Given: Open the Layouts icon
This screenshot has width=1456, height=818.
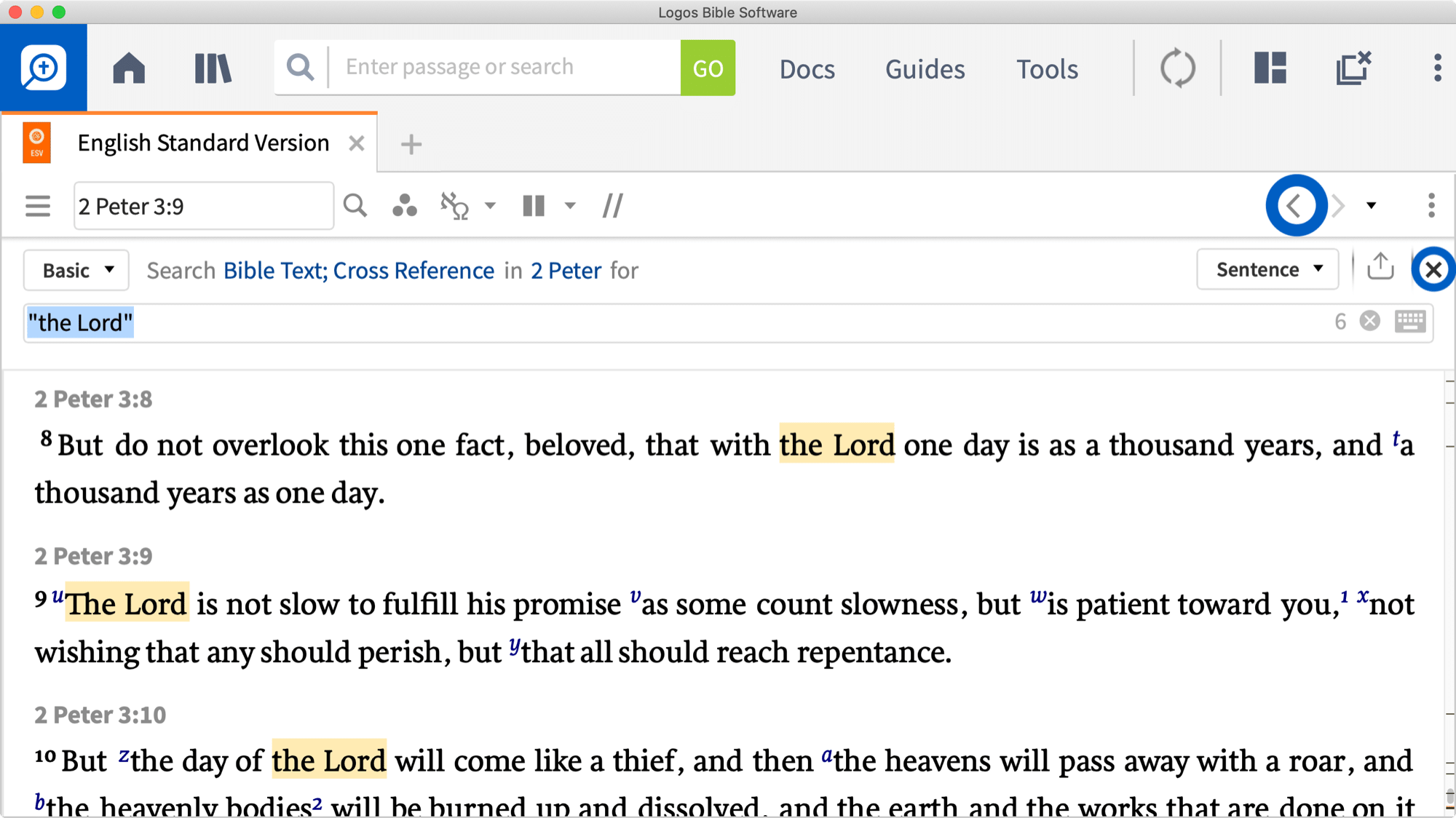Looking at the screenshot, I should click(1270, 68).
